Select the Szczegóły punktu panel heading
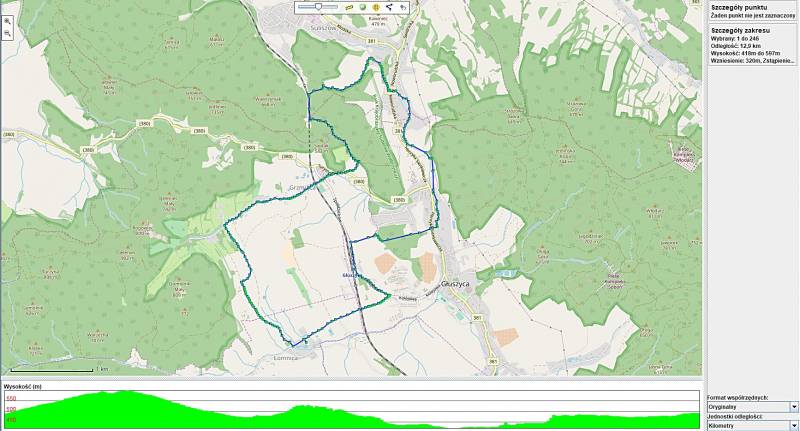800x431 pixels. (739, 6)
